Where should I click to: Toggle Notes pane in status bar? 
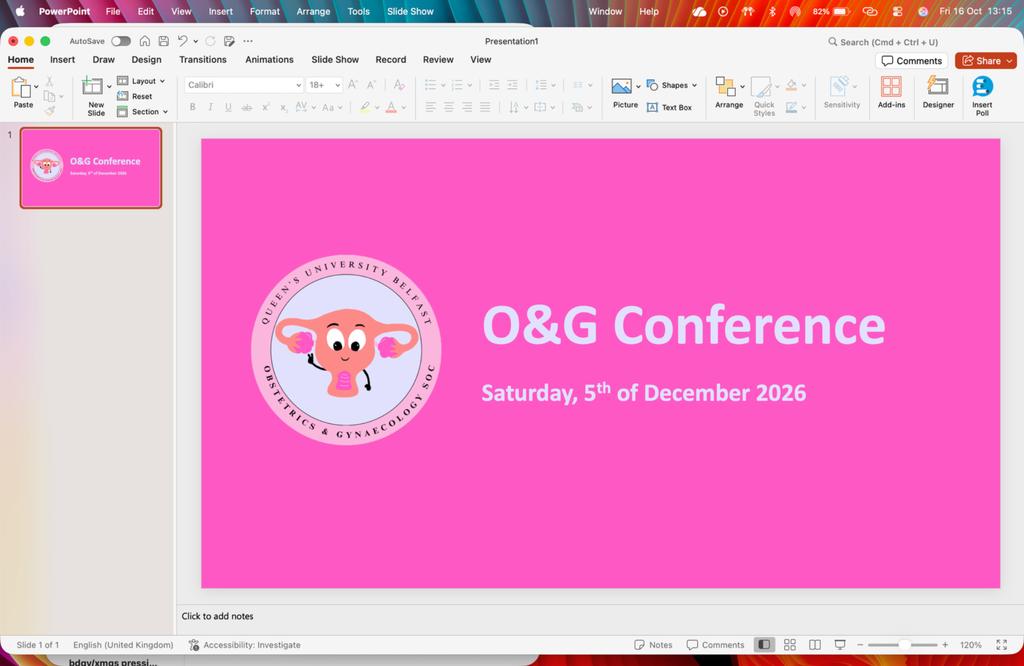coord(653,645)
